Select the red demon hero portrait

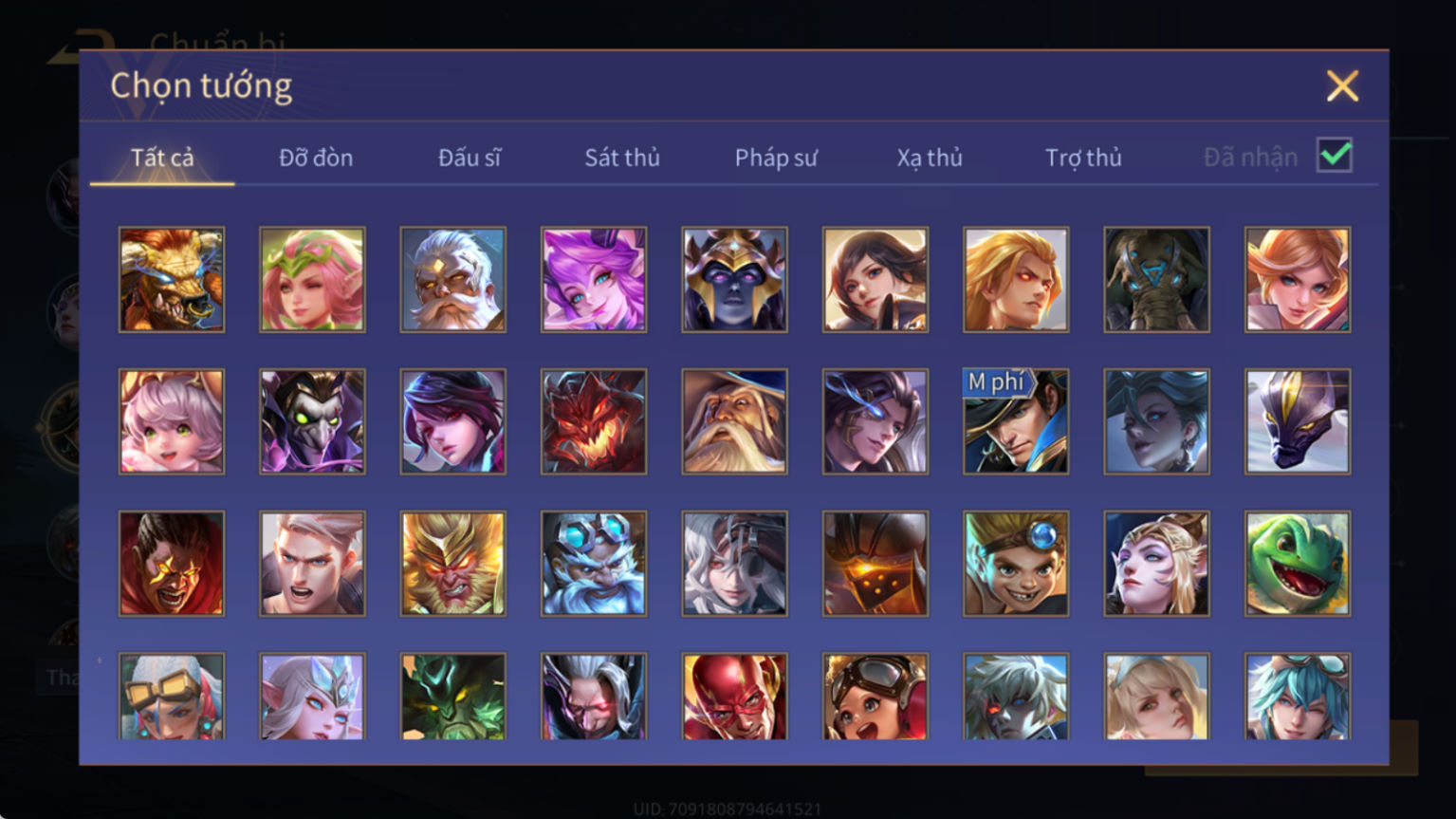pos(594,421)
